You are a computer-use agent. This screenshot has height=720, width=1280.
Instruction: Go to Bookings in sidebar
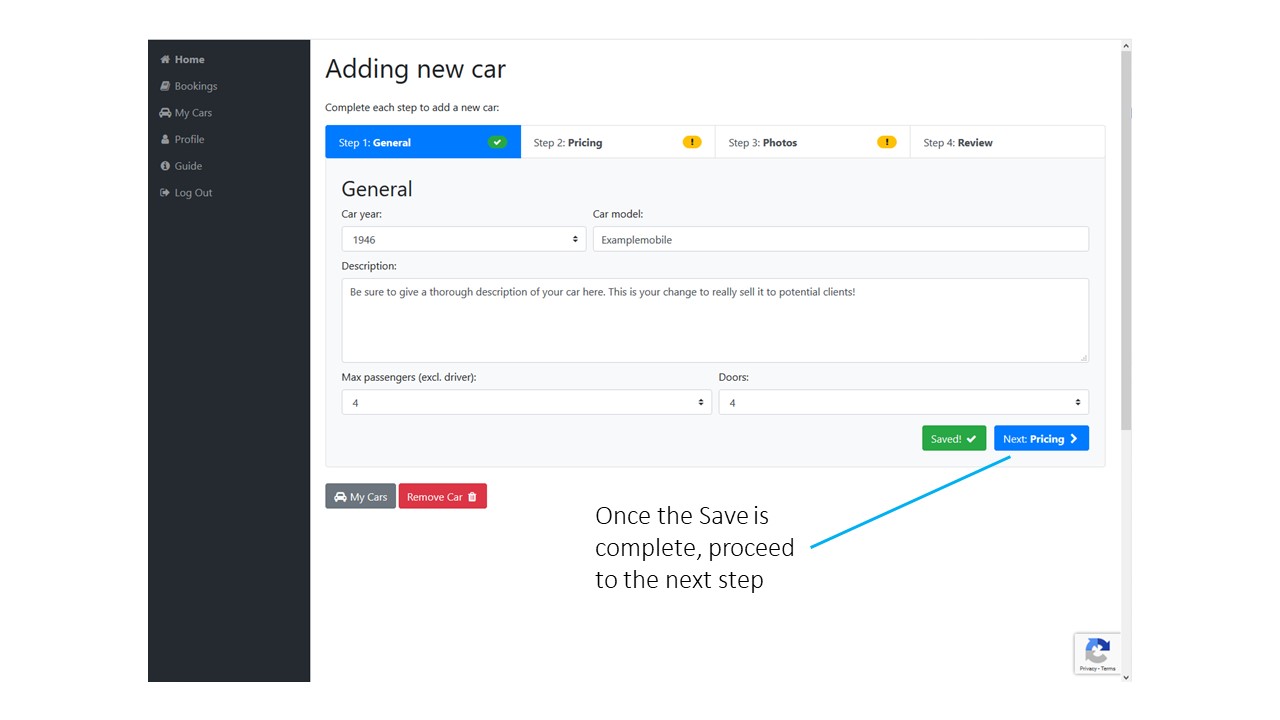coord(188,86)
